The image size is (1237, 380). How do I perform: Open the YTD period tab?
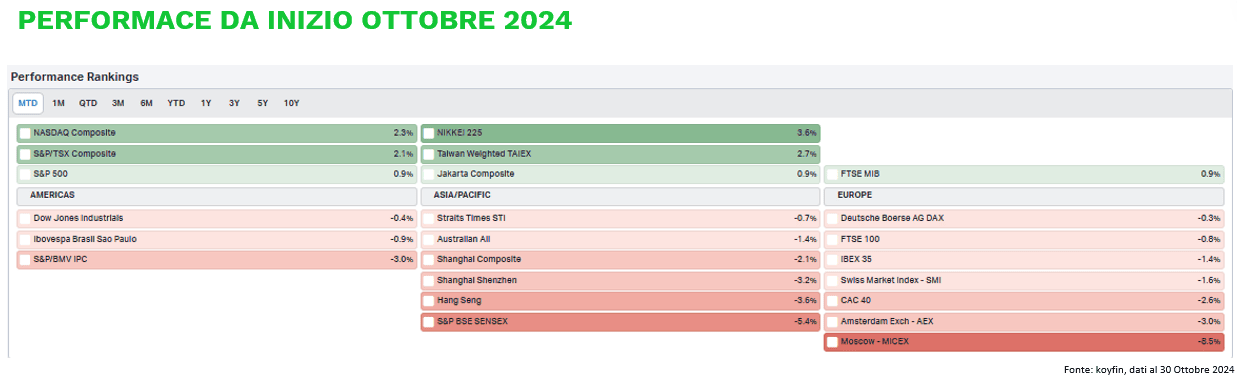coord(176,103)
